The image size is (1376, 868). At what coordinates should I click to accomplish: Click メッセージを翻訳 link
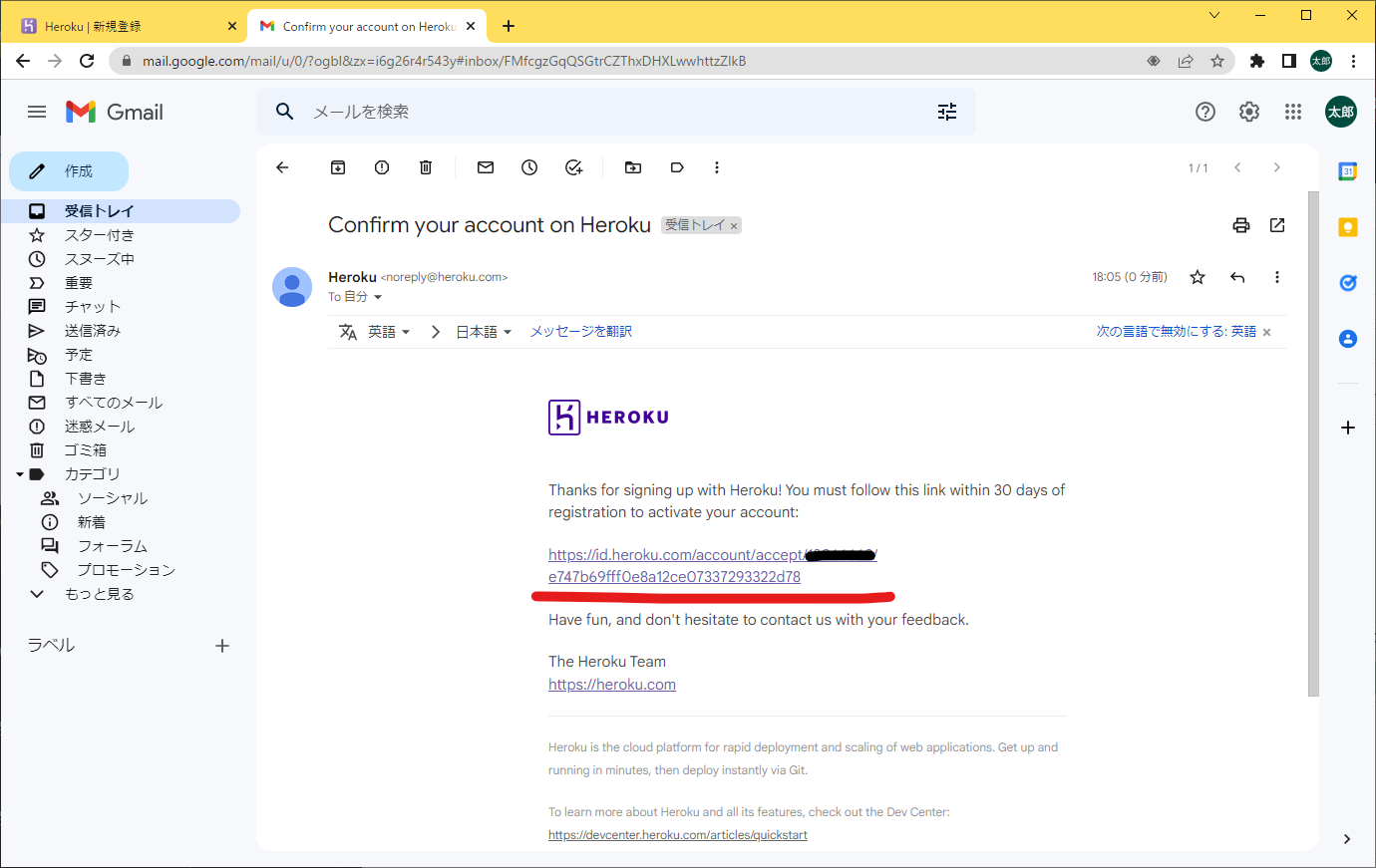point(581,332)
